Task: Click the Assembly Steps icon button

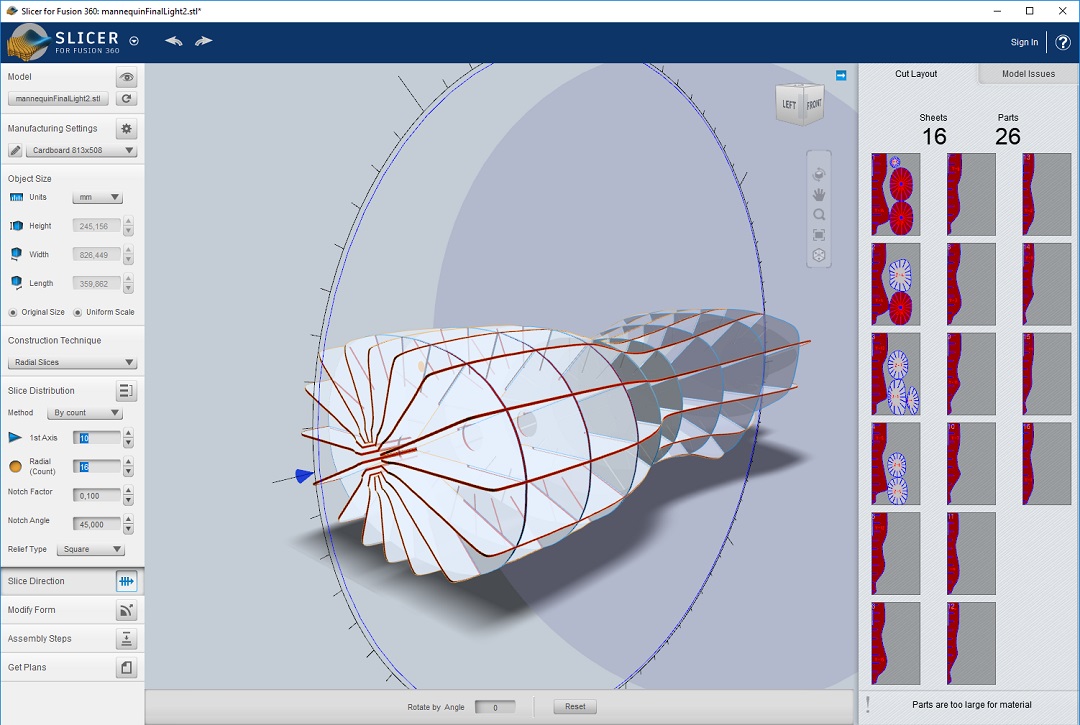Action: (126, 639)
